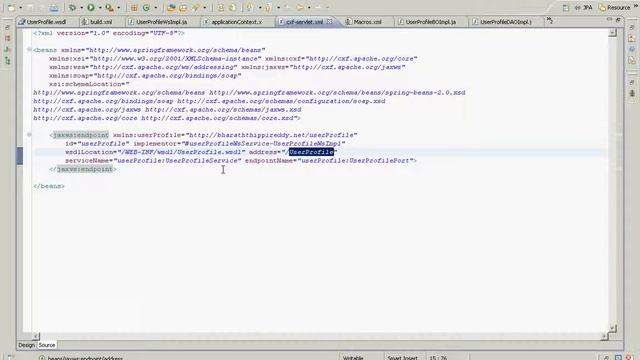Screen dimensions: 640x360
Task: Click the New Java Package icon
Action: point(133,7)
